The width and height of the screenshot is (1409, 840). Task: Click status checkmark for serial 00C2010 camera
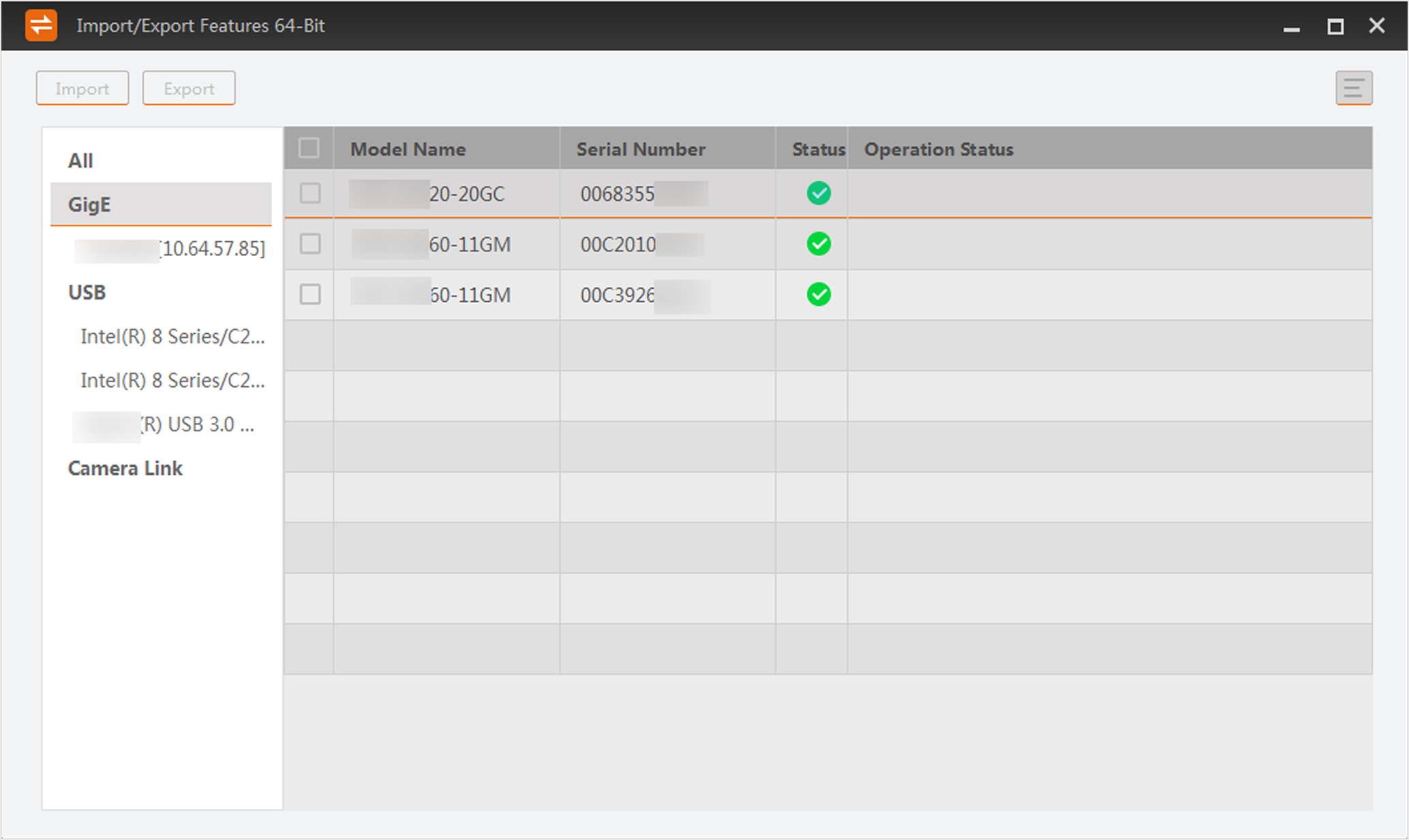click(818, 244)
